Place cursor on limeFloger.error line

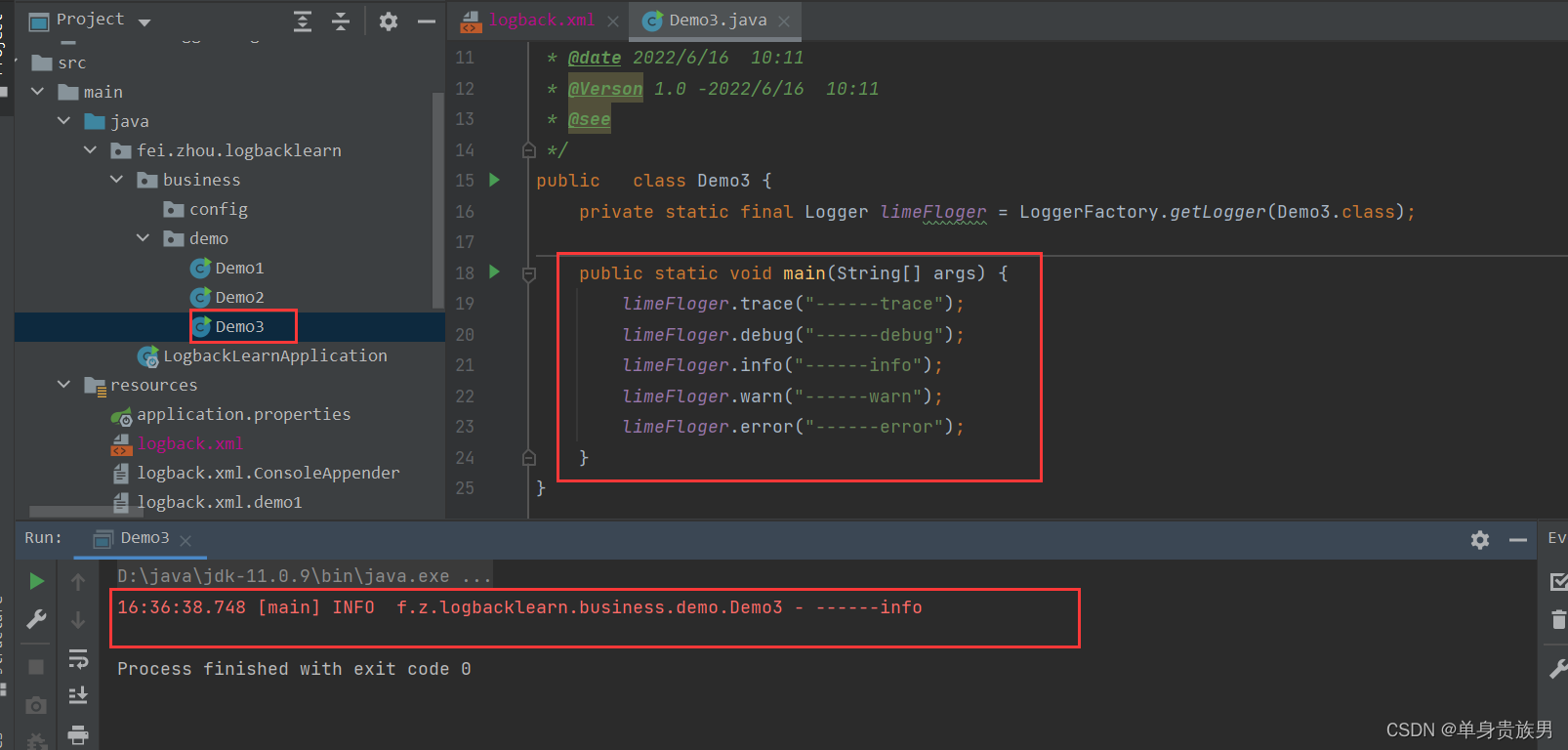coord(793,427)
